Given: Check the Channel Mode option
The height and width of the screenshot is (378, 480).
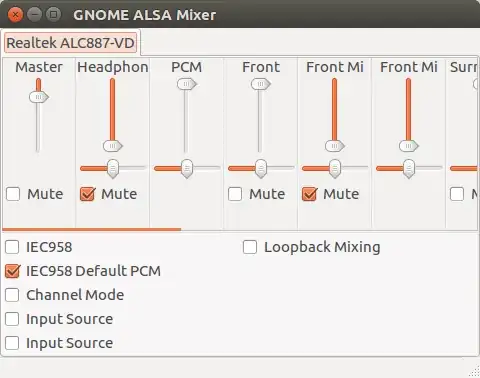Looking at the screenshot, I should click(12, 295).
